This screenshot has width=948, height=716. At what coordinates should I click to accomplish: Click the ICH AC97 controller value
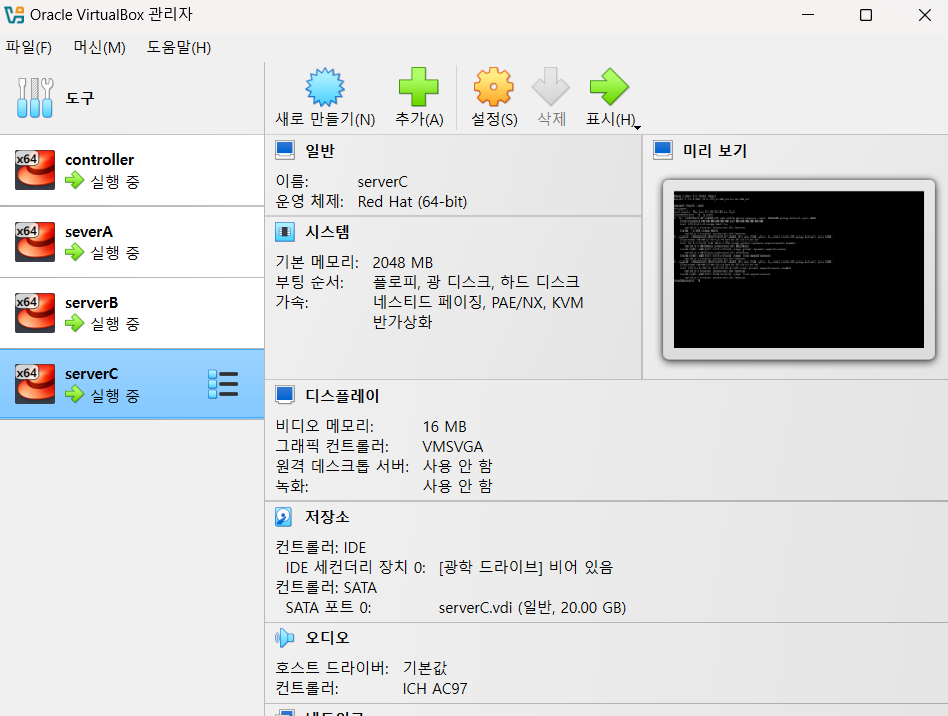(435, 688)
